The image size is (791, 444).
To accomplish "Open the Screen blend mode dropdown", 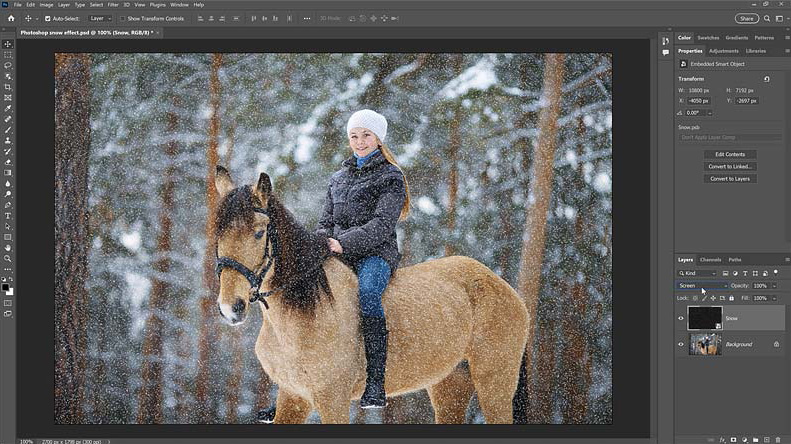I will (702, 285).
